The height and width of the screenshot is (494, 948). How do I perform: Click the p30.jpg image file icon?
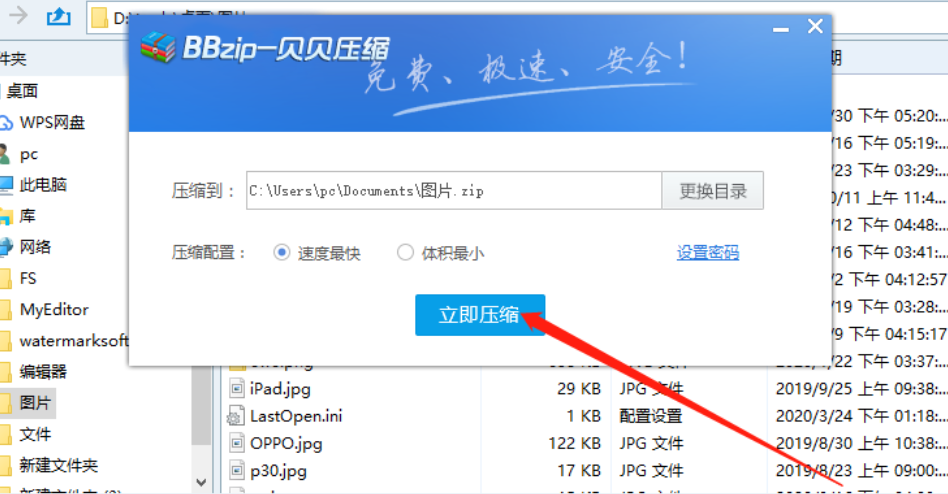(x=236, y=470)
